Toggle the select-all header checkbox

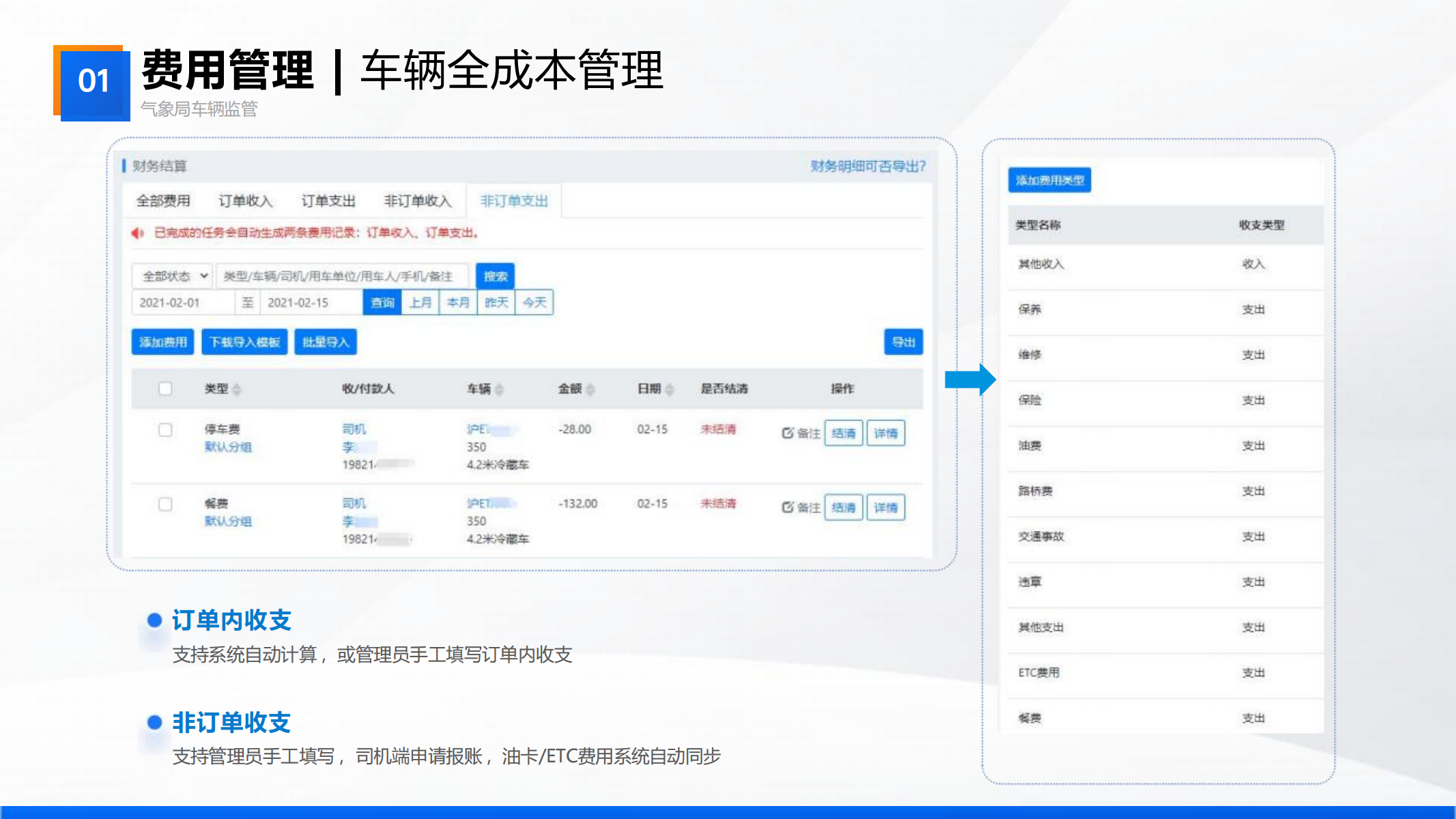pos(165,388)
